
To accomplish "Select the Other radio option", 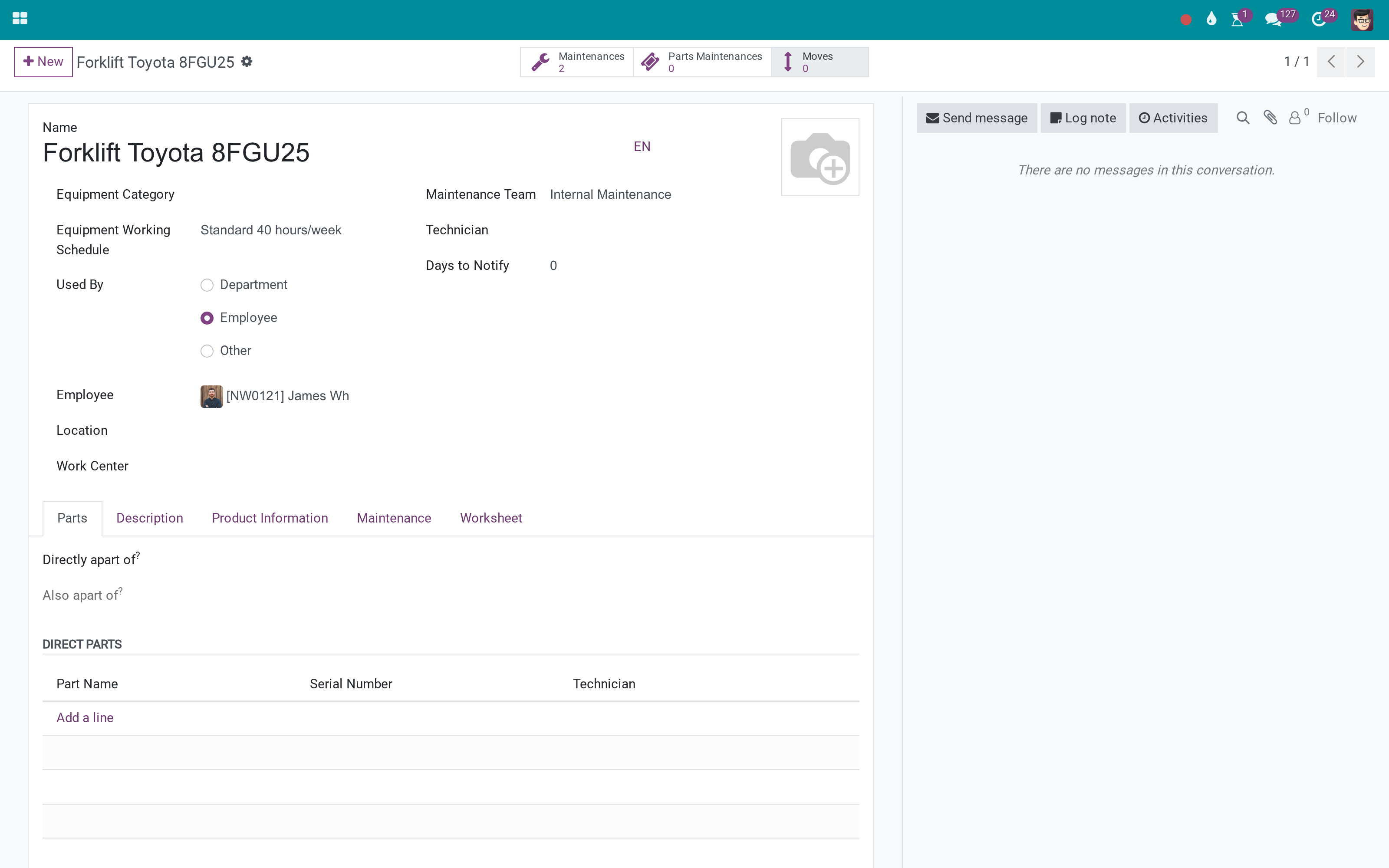I will 207,351.
